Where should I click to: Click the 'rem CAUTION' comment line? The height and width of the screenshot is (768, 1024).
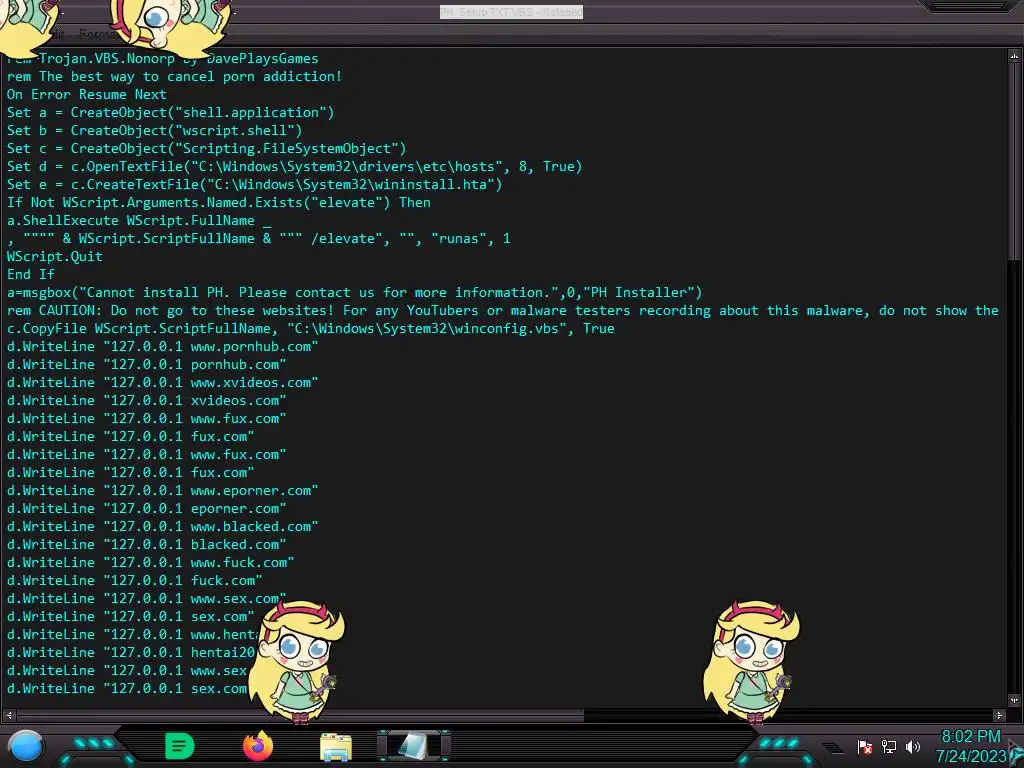[503, 310]
